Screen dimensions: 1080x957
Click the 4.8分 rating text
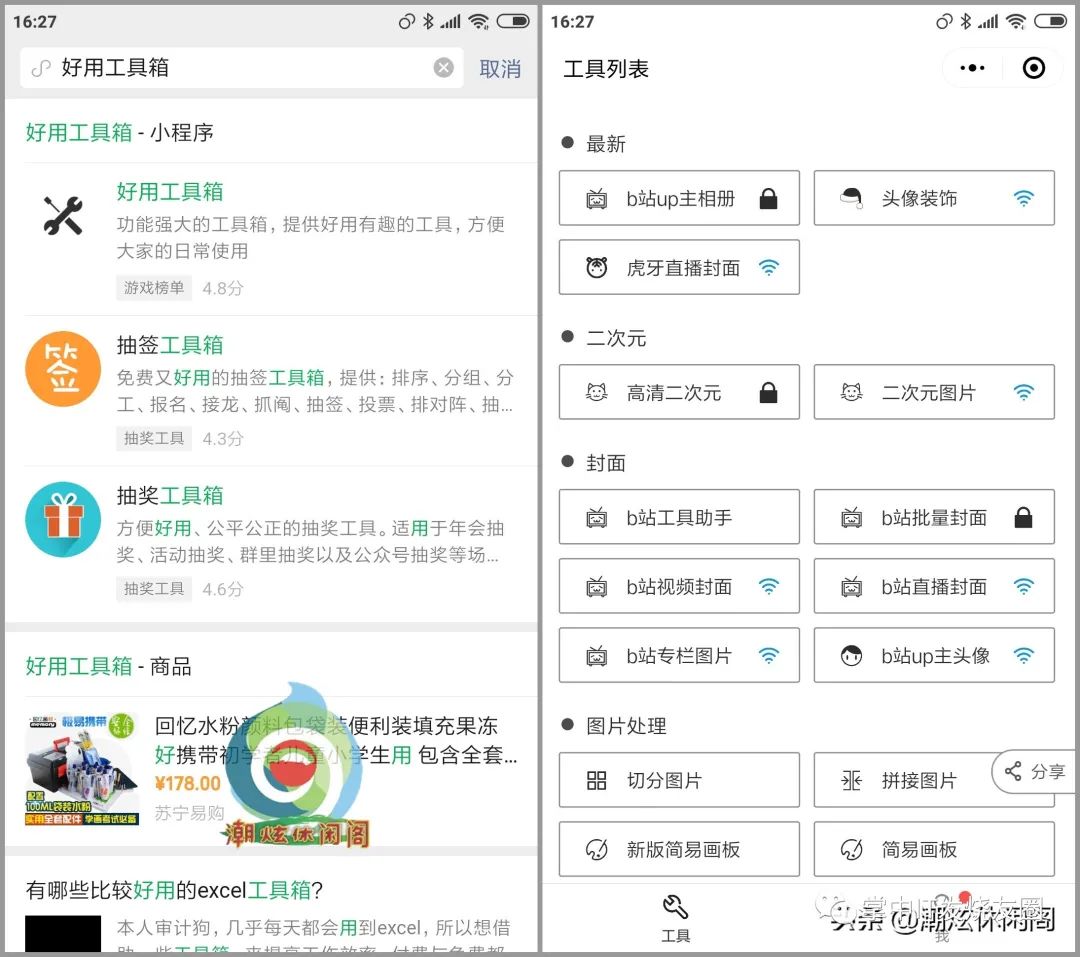point(222,288)
